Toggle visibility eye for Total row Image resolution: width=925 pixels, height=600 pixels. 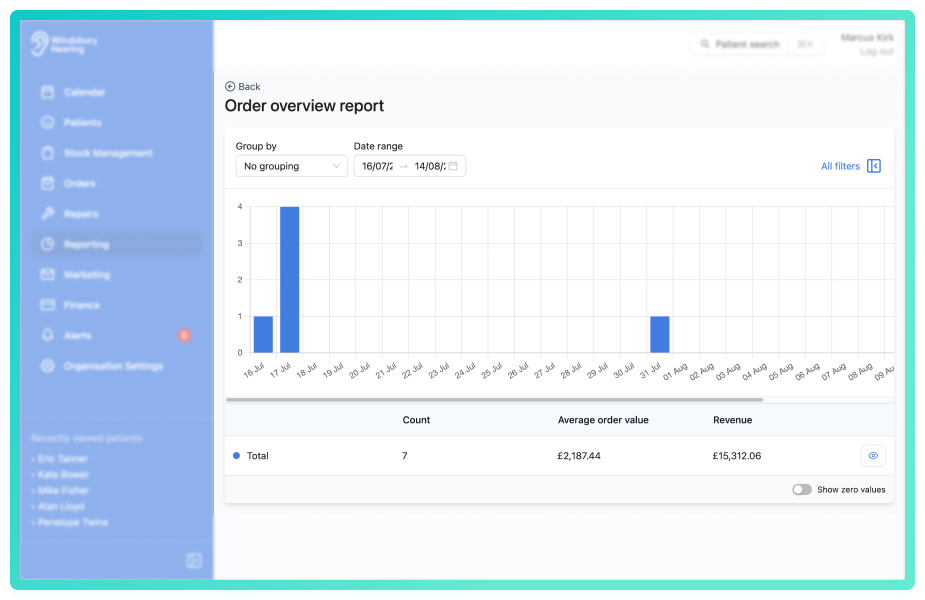[x=873, y=455]
